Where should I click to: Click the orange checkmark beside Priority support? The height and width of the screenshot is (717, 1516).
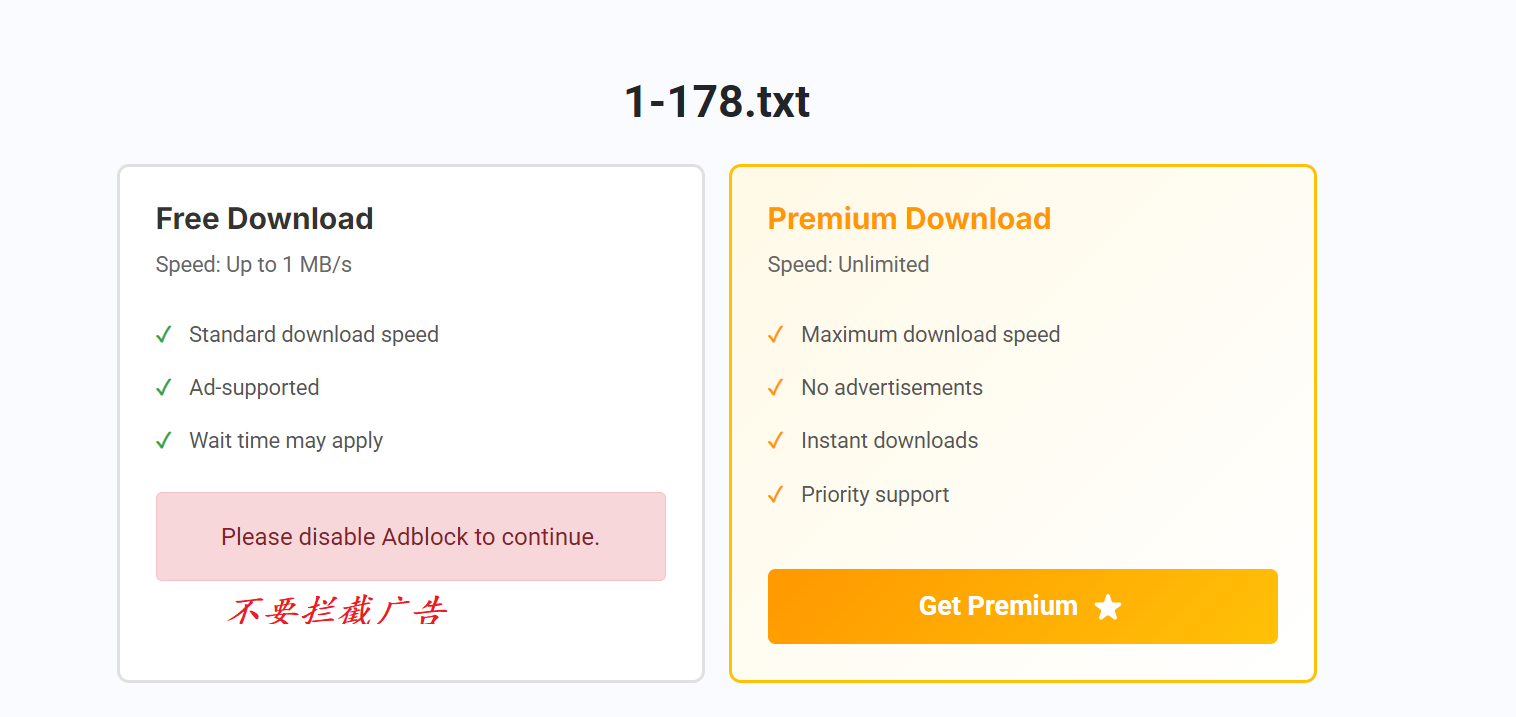coord(775,494)
